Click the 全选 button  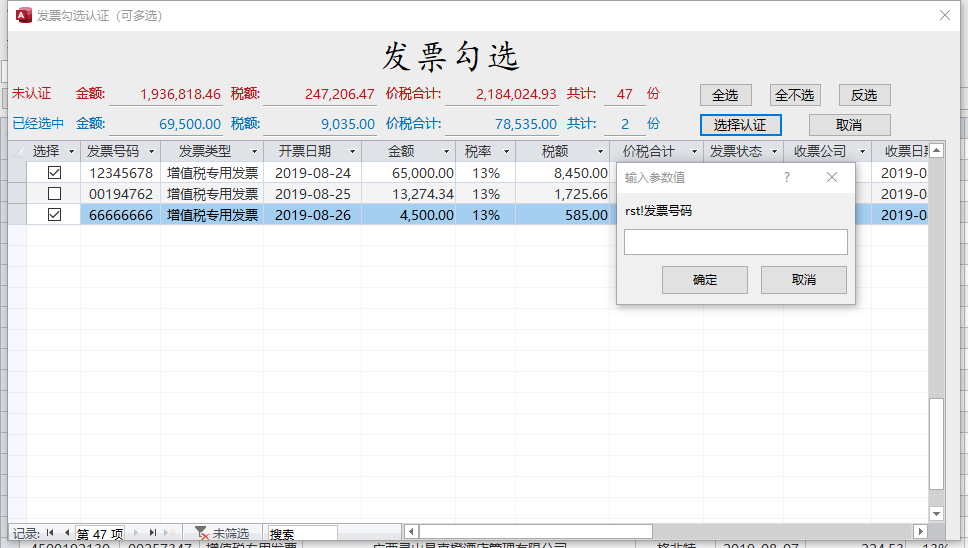pos(725,95)
